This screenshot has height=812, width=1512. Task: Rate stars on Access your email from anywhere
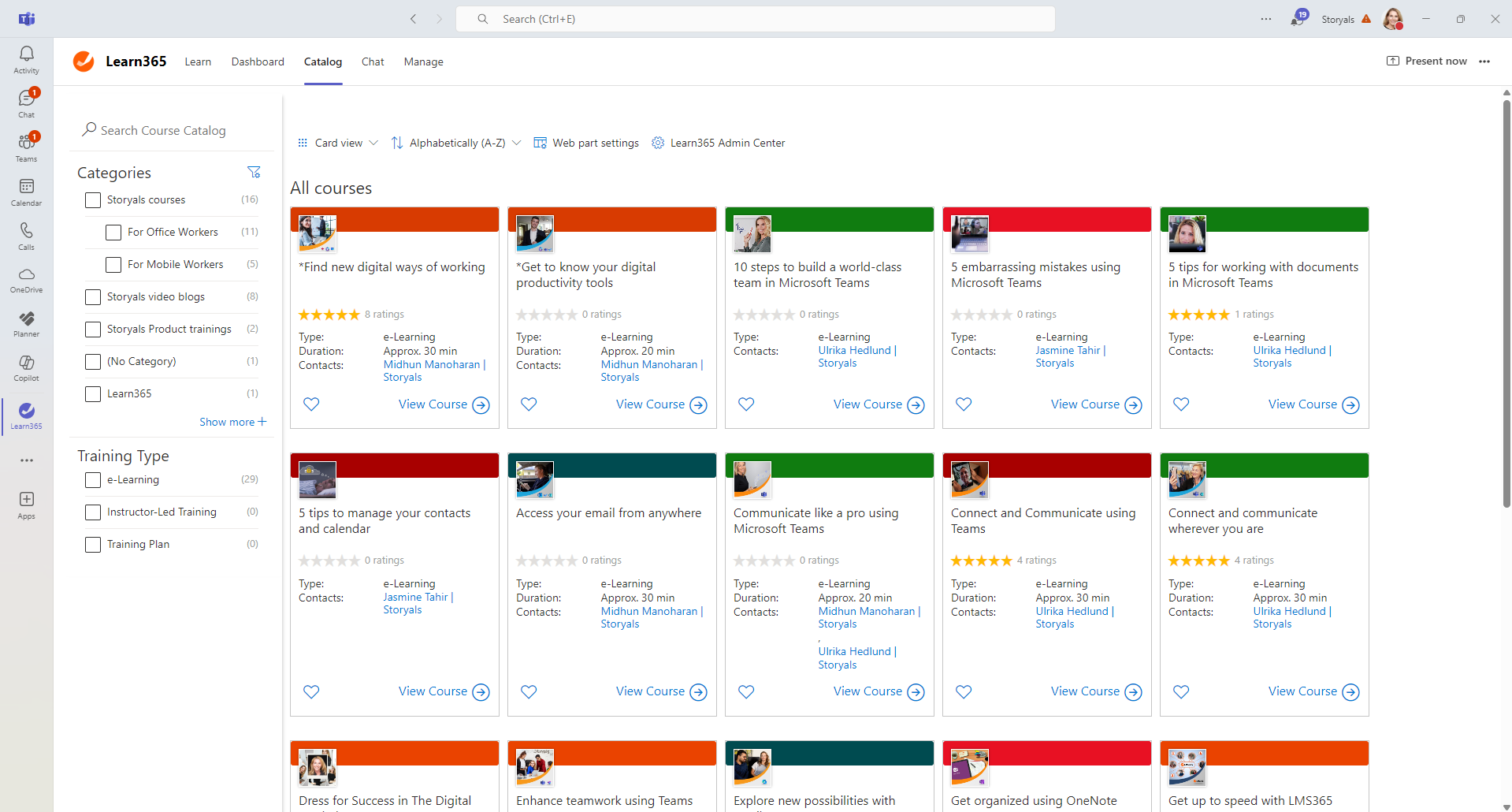pos(547,561)
